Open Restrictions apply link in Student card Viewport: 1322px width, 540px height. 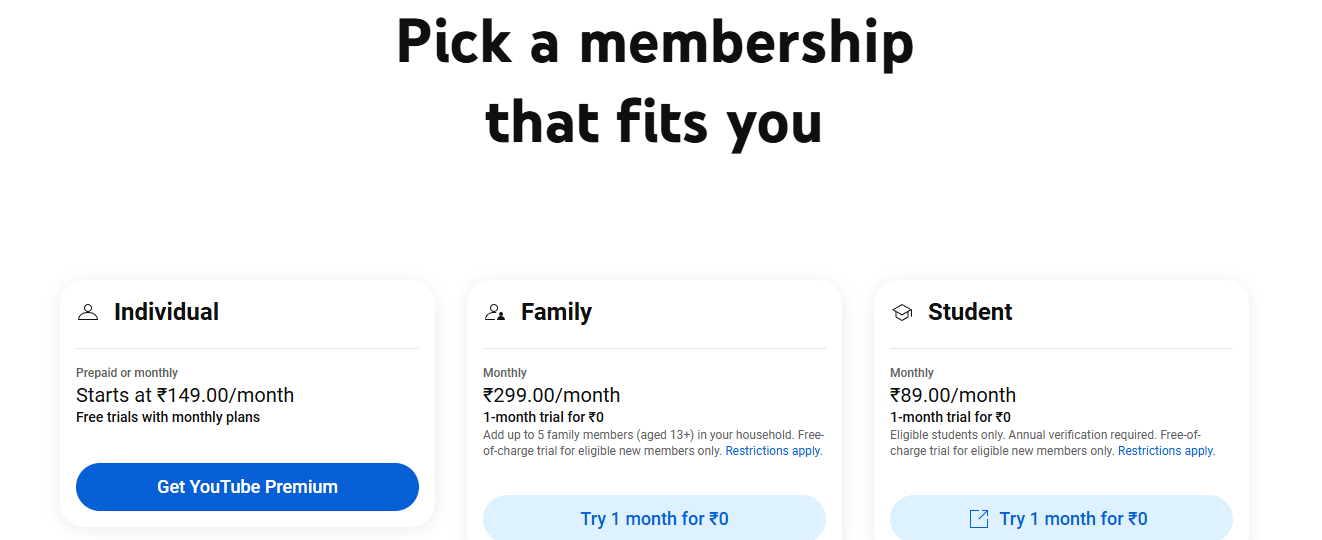point(1166,451)
